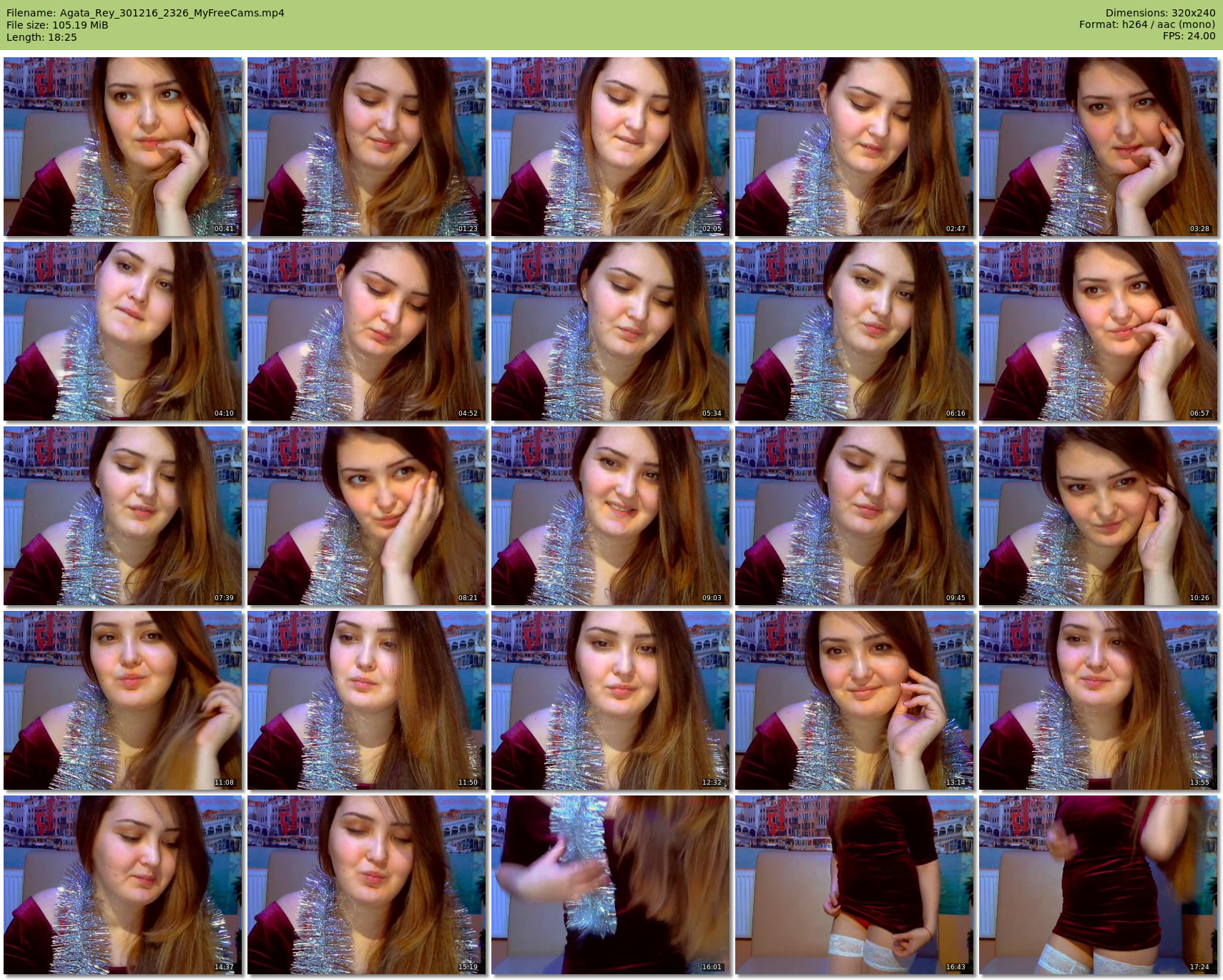Click the last frame timestamped 17:24
This screenshot has width=1223, height=980.
coord(1098,885)
